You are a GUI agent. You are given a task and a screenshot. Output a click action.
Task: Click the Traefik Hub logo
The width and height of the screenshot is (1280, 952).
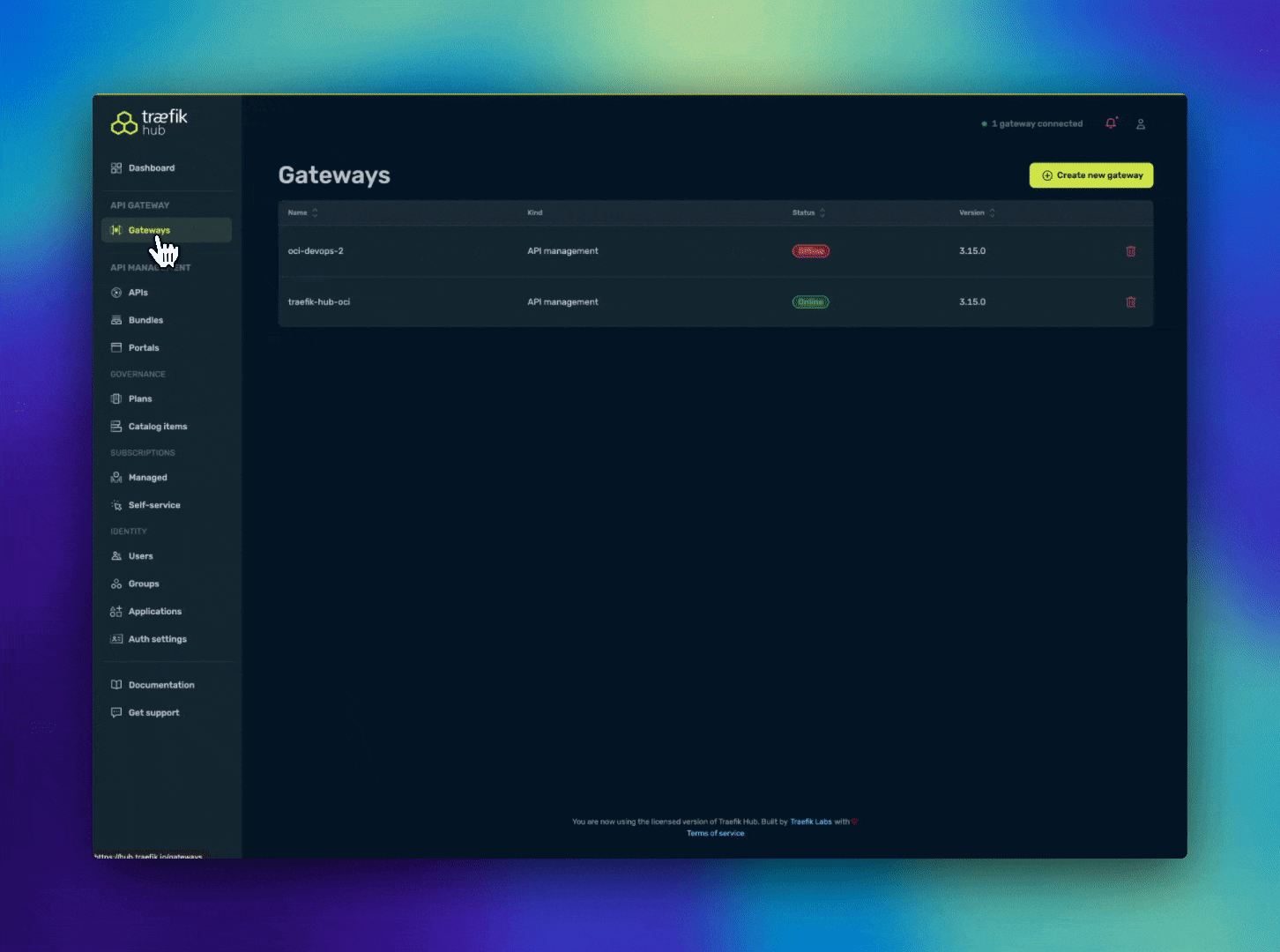pyautogui.click(x=149, y=123)
